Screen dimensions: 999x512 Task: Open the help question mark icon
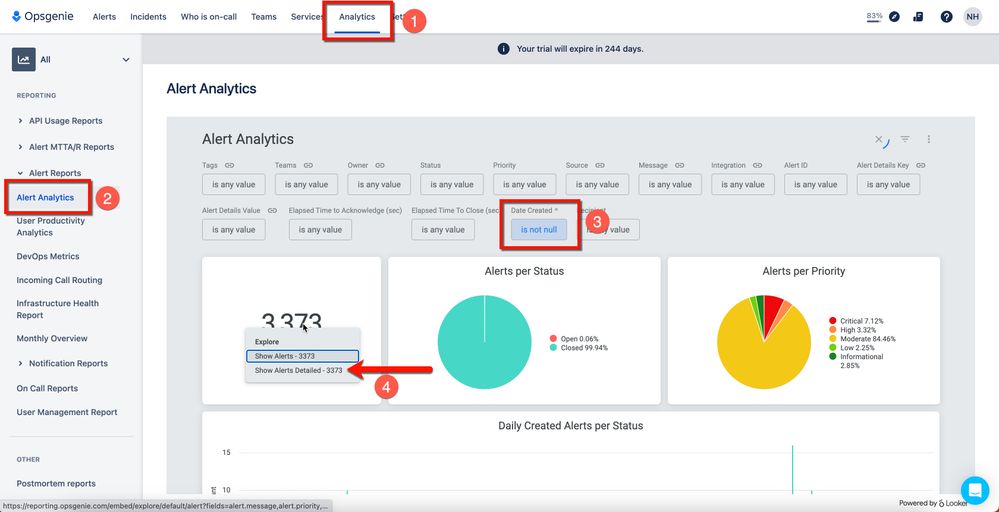point(946,17)
